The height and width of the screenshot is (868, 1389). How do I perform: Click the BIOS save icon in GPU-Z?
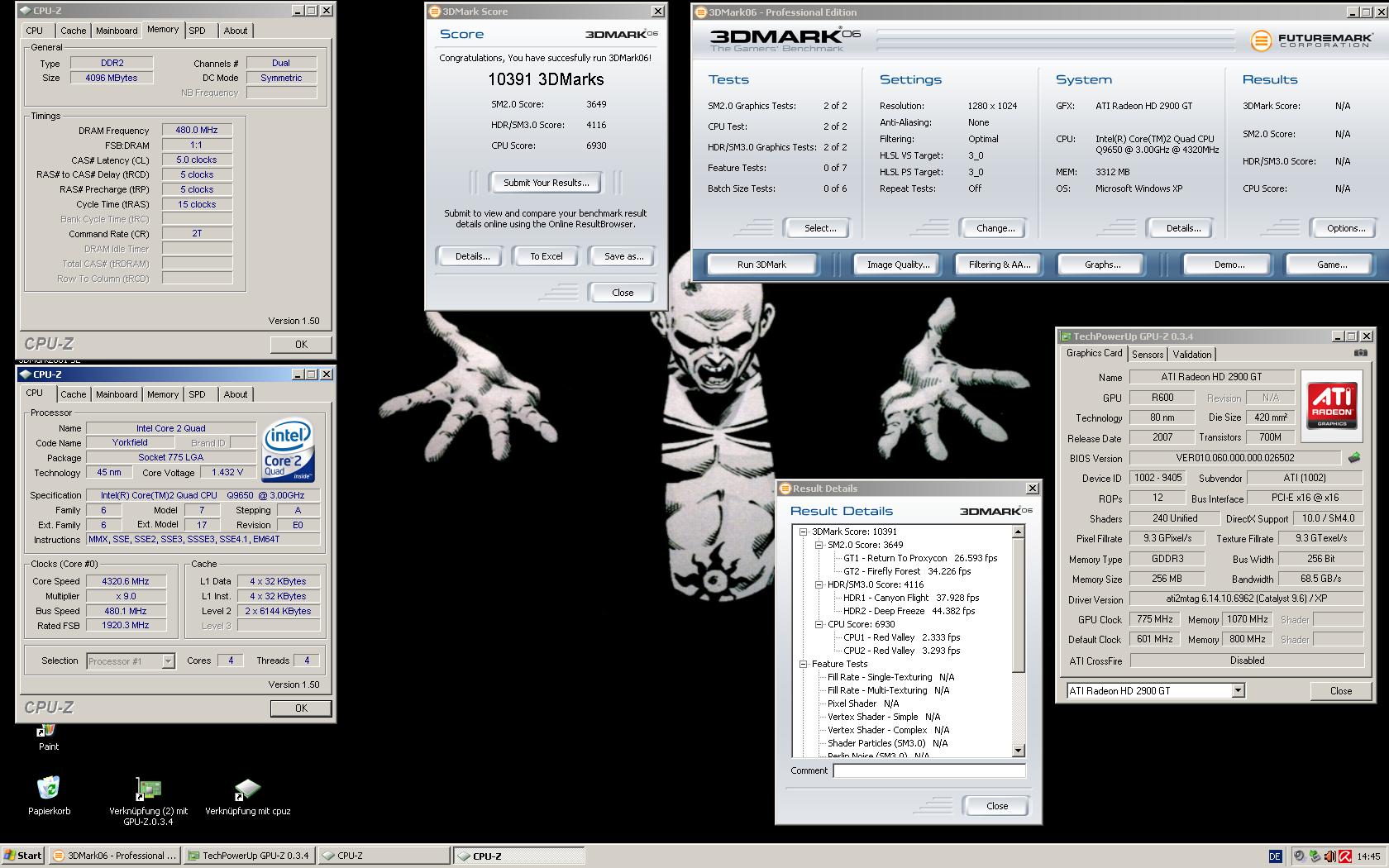point(1353,457)
